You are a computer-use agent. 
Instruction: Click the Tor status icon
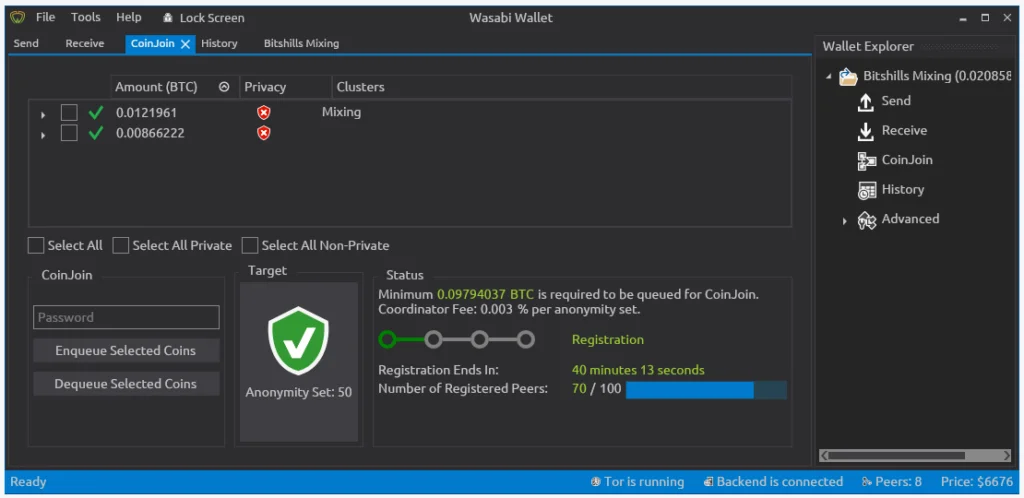click(595, 482)
